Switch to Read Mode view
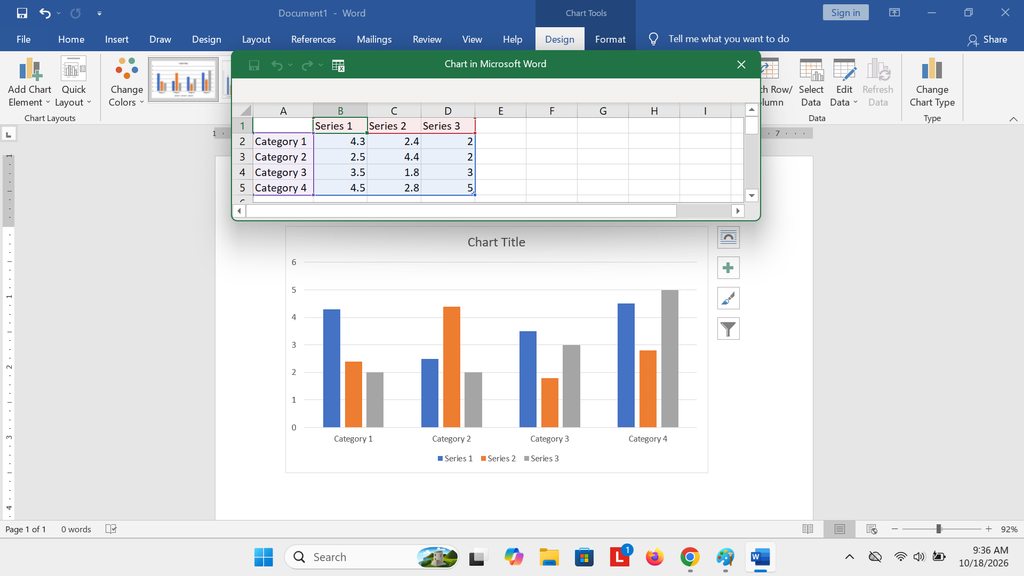1024x576 pixels. [x=808, y=529]
